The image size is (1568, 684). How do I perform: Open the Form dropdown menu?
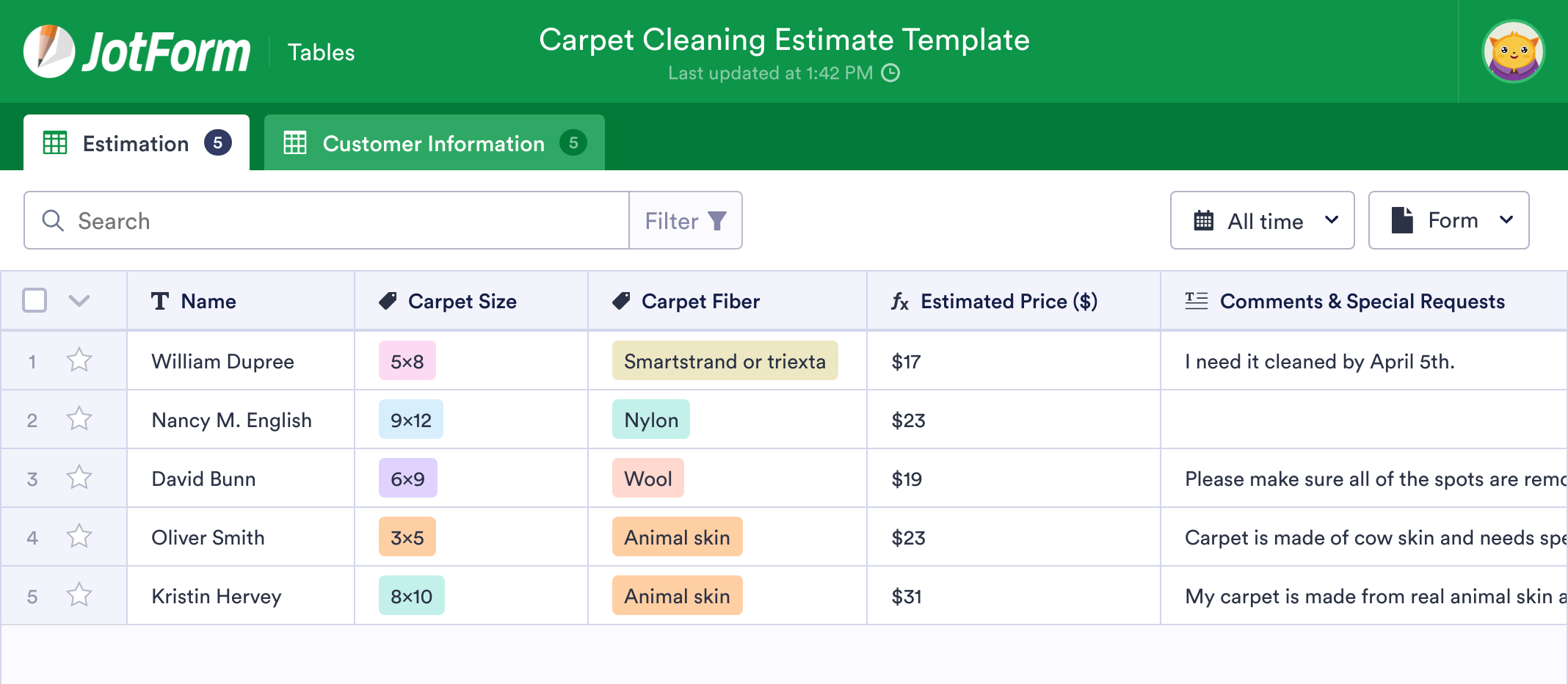(x=1448, y=220)
